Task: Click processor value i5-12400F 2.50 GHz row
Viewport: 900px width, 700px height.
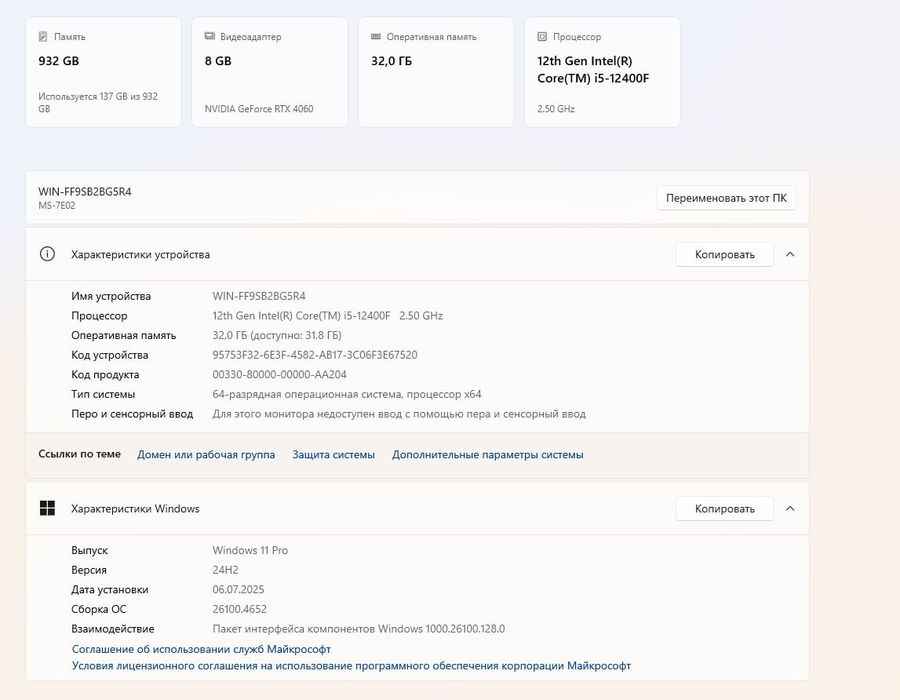Action: pos(328,316)
